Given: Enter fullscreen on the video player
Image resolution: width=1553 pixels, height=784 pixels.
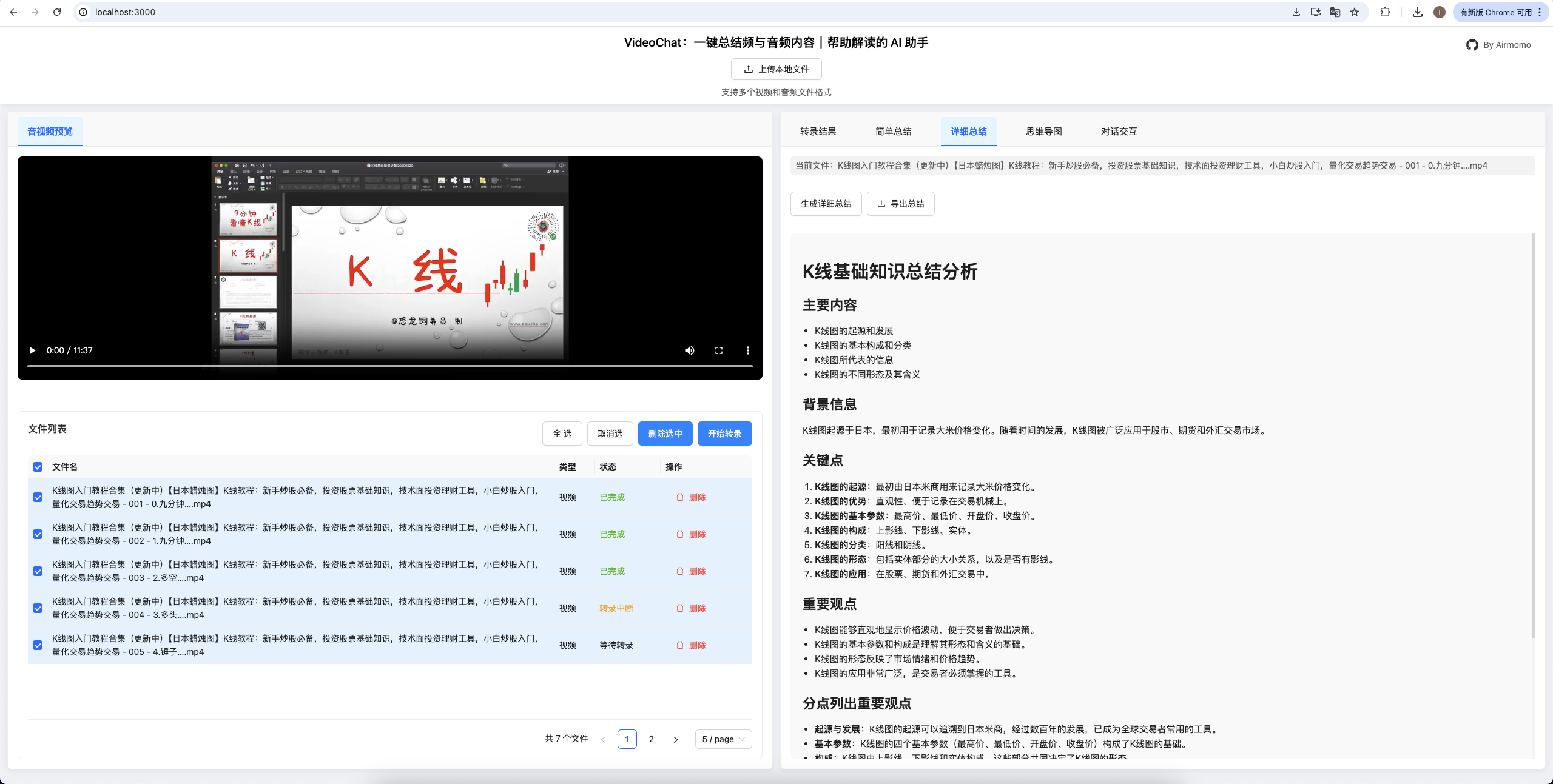Looking at the screenshot, I should tap(719, 350).
